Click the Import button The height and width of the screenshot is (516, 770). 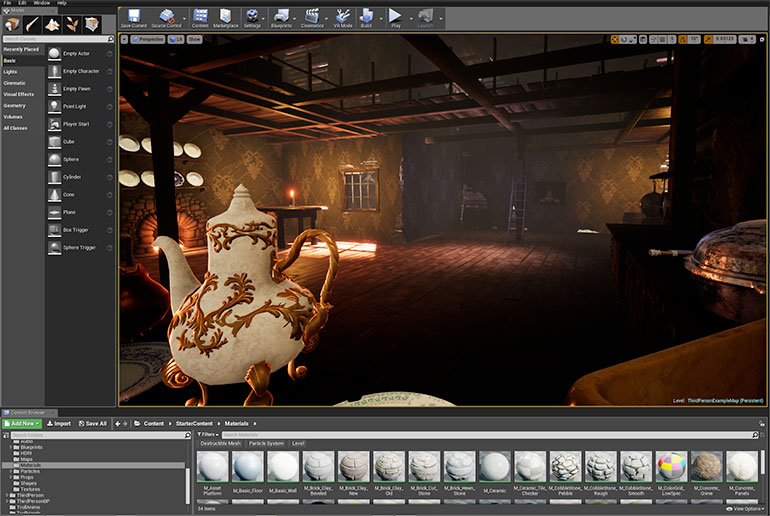(58, 423)
